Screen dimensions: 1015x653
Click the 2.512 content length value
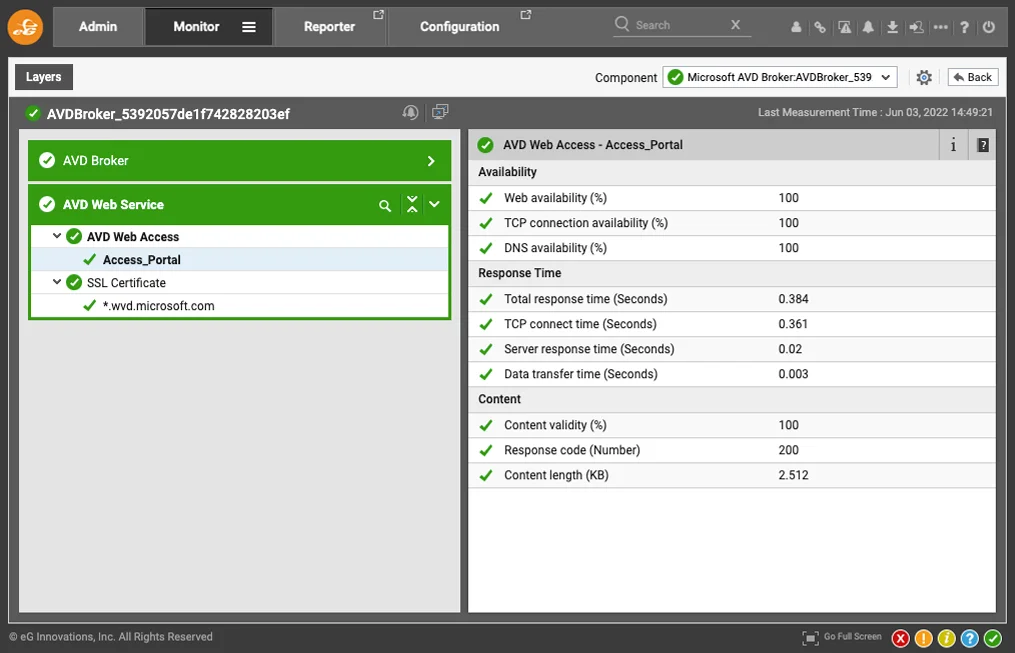[x=793, y=475]
